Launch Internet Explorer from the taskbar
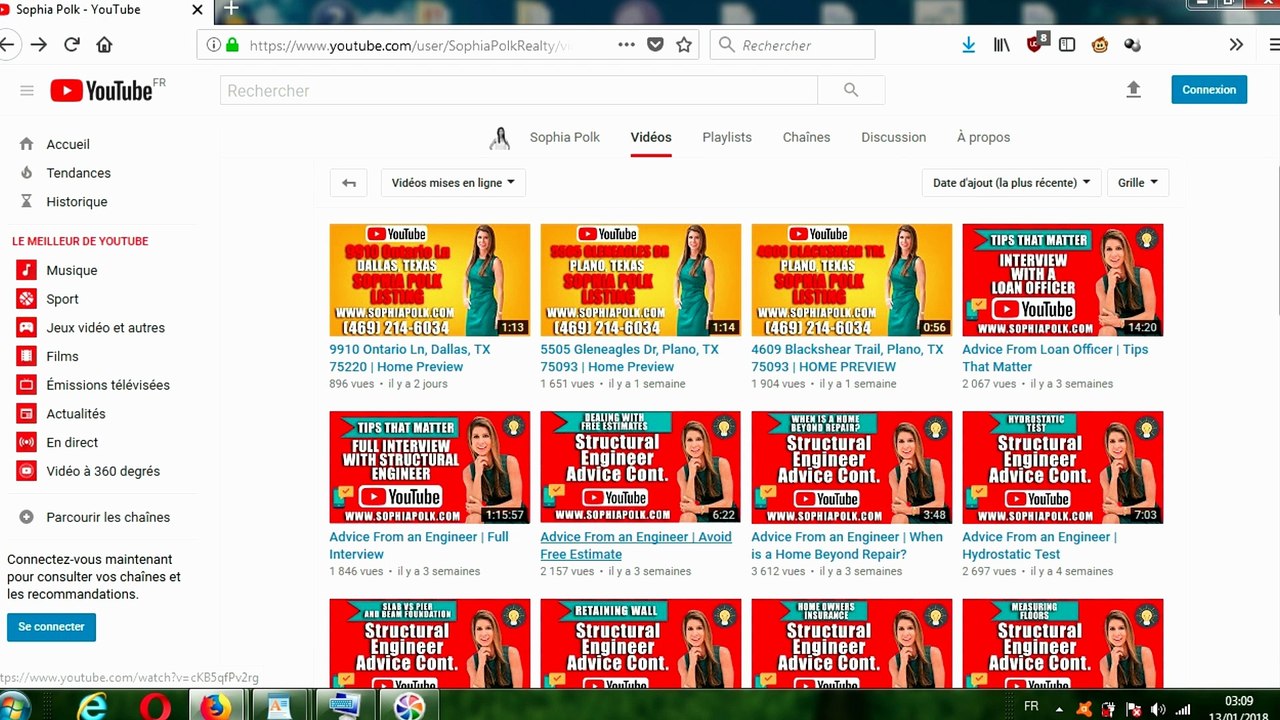Image resolution: width=1280 pixels, height=720 pixels. click(92, 708)
